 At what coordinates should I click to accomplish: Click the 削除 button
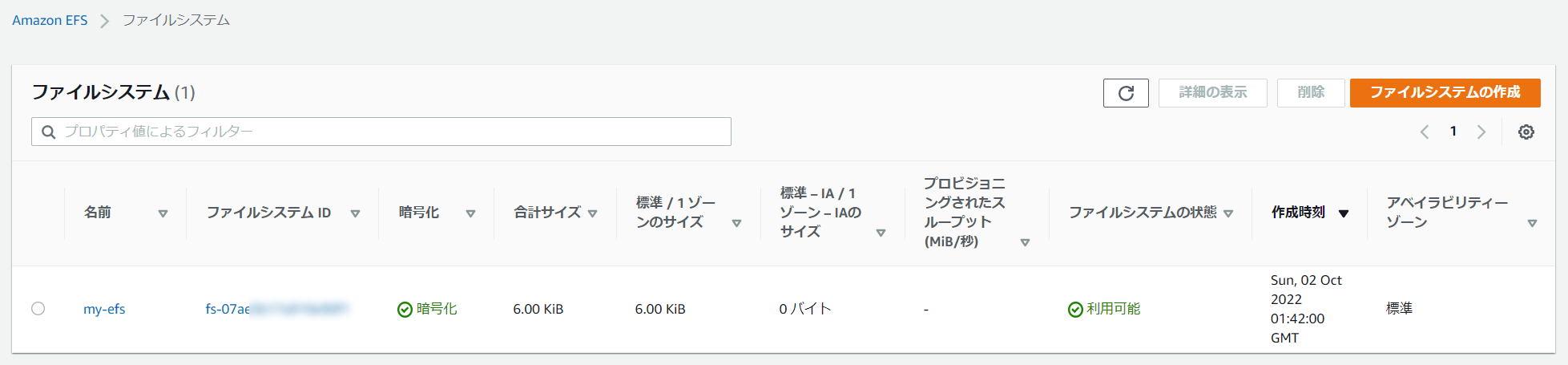point(1311,93)
